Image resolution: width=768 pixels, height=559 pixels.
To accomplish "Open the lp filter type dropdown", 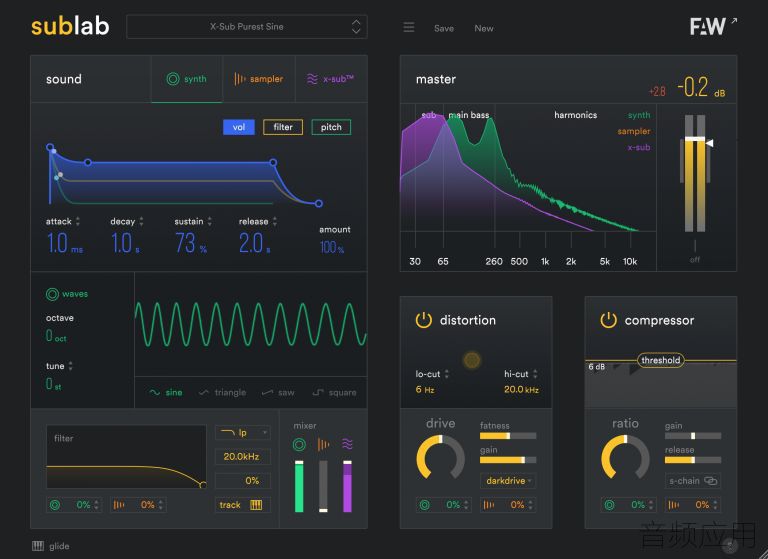I will point(242,433).
